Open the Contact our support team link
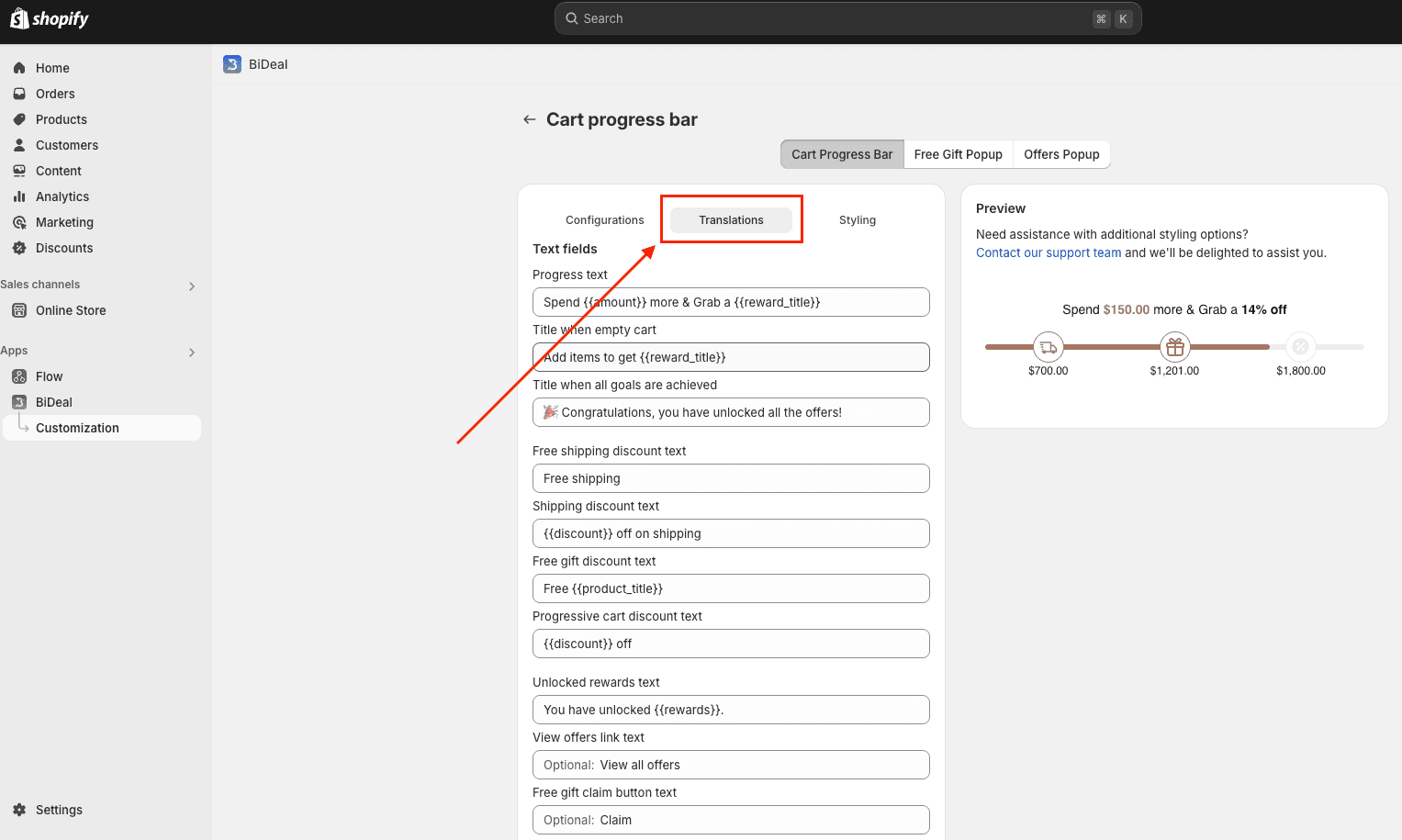Image resolution: width=1402 pixels, height=840 pixels. click(x=1048, y=253)
